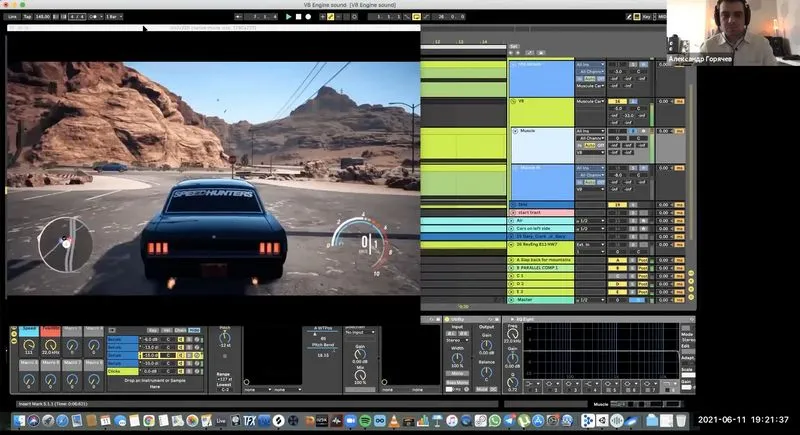The image size is (800, 435).
Task: Select the 145.00 tempo field
Action: (43, 17)
